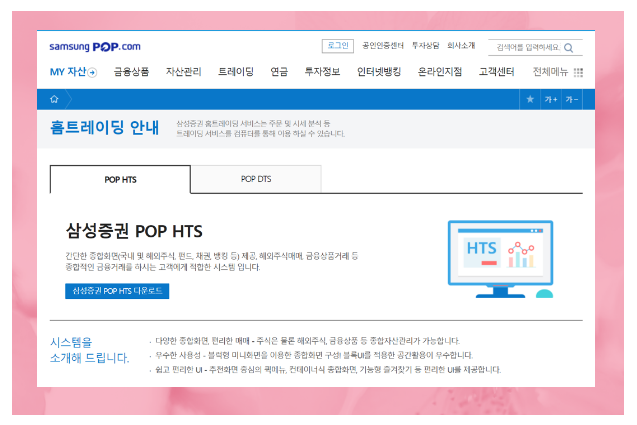The height and width of the screenshot is (425, 637).
Task: Click the search magnifier icon
Action: point(569,48)
